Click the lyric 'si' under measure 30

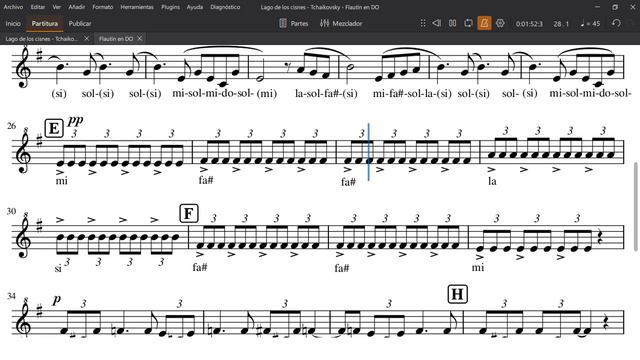tap(58, 269)
